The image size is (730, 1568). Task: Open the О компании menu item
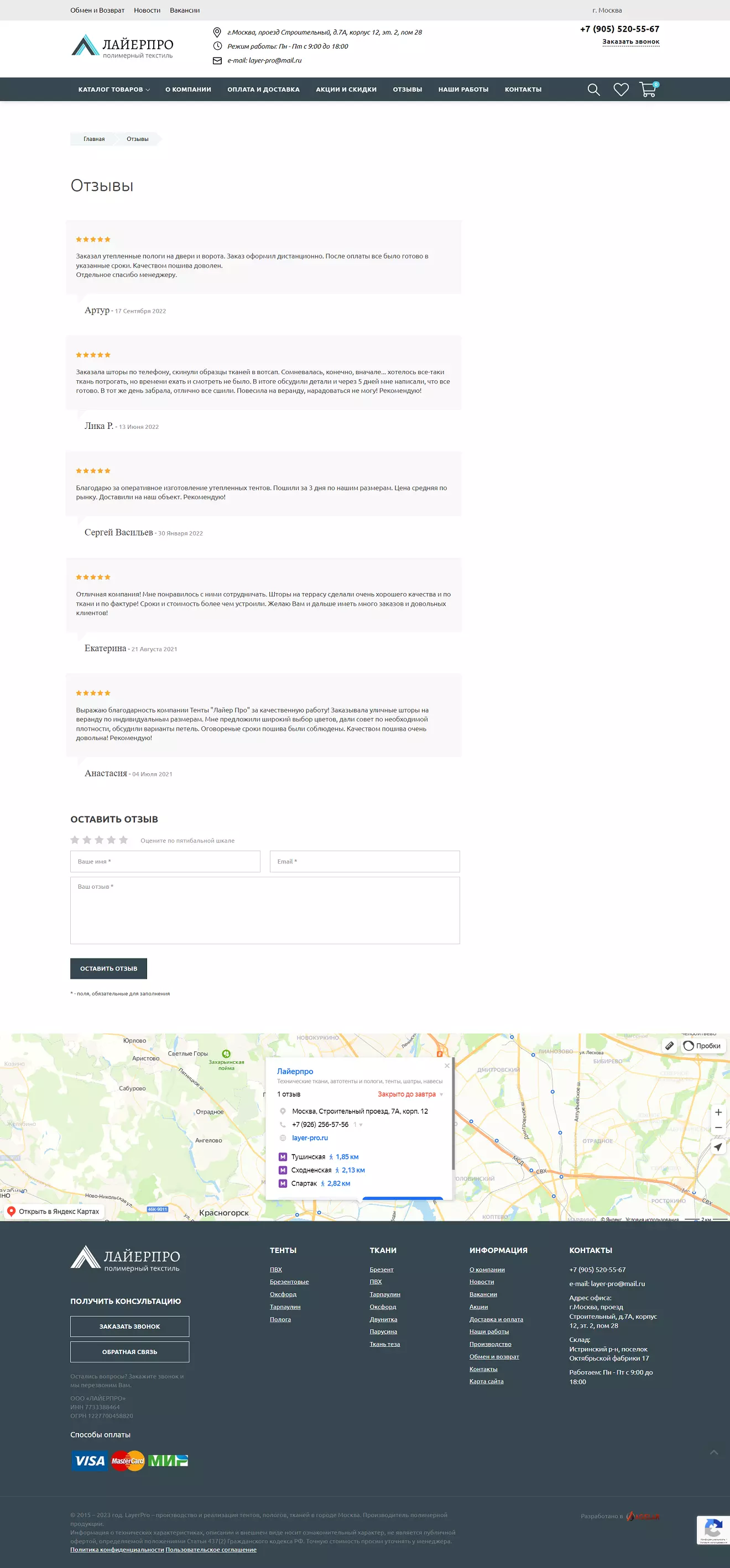pos(188,90)
